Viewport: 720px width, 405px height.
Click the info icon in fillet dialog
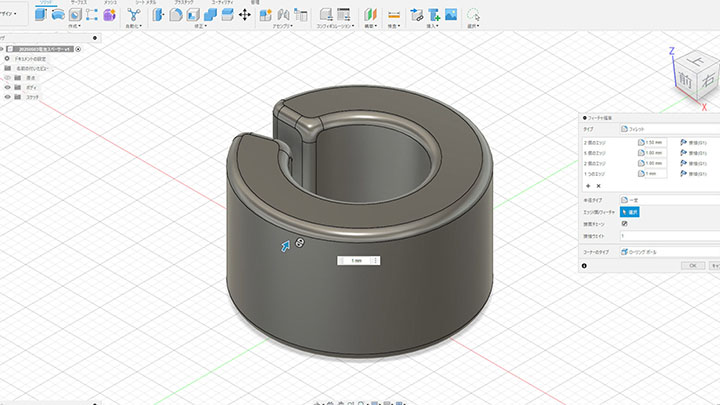(x=584, y=266)
